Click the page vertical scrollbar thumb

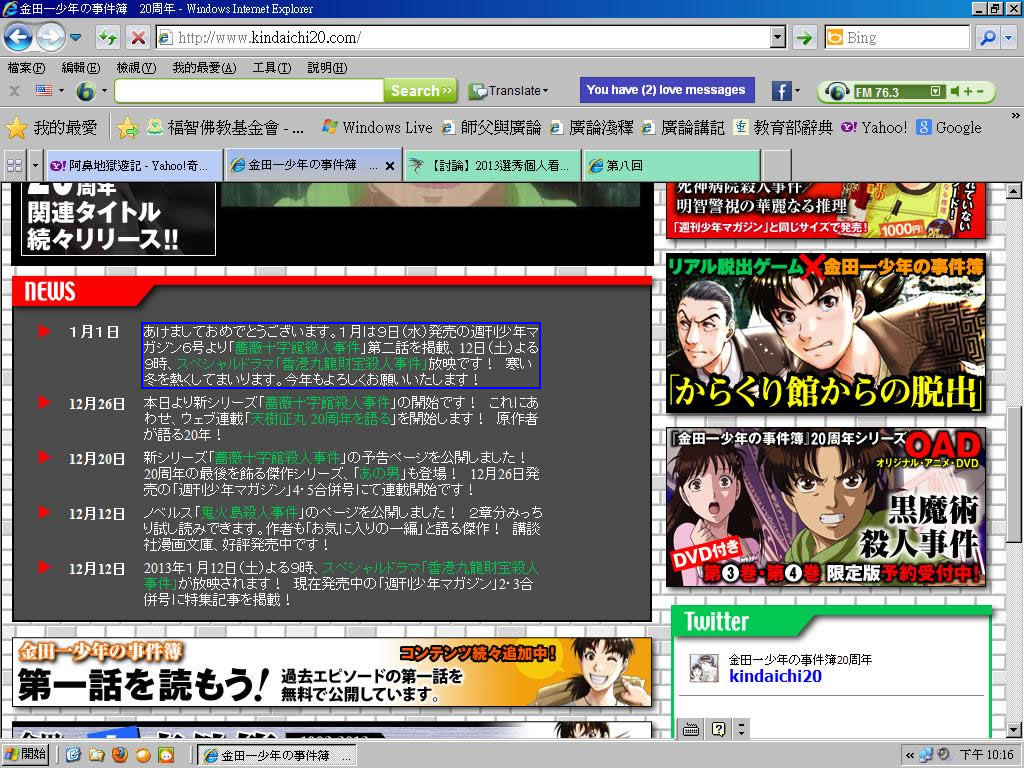(1014, 474)
